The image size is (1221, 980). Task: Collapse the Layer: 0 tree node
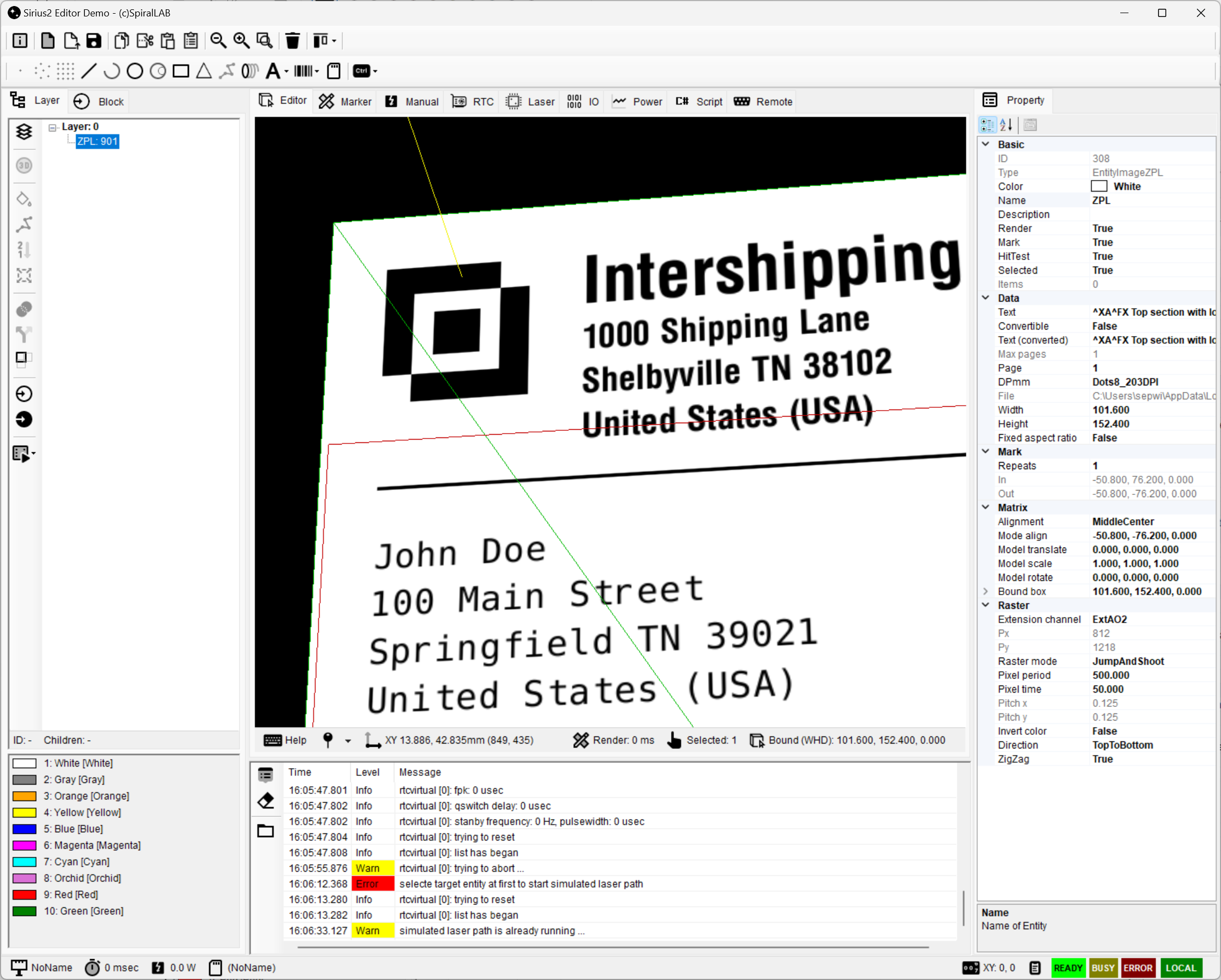[x=53, y=128]
